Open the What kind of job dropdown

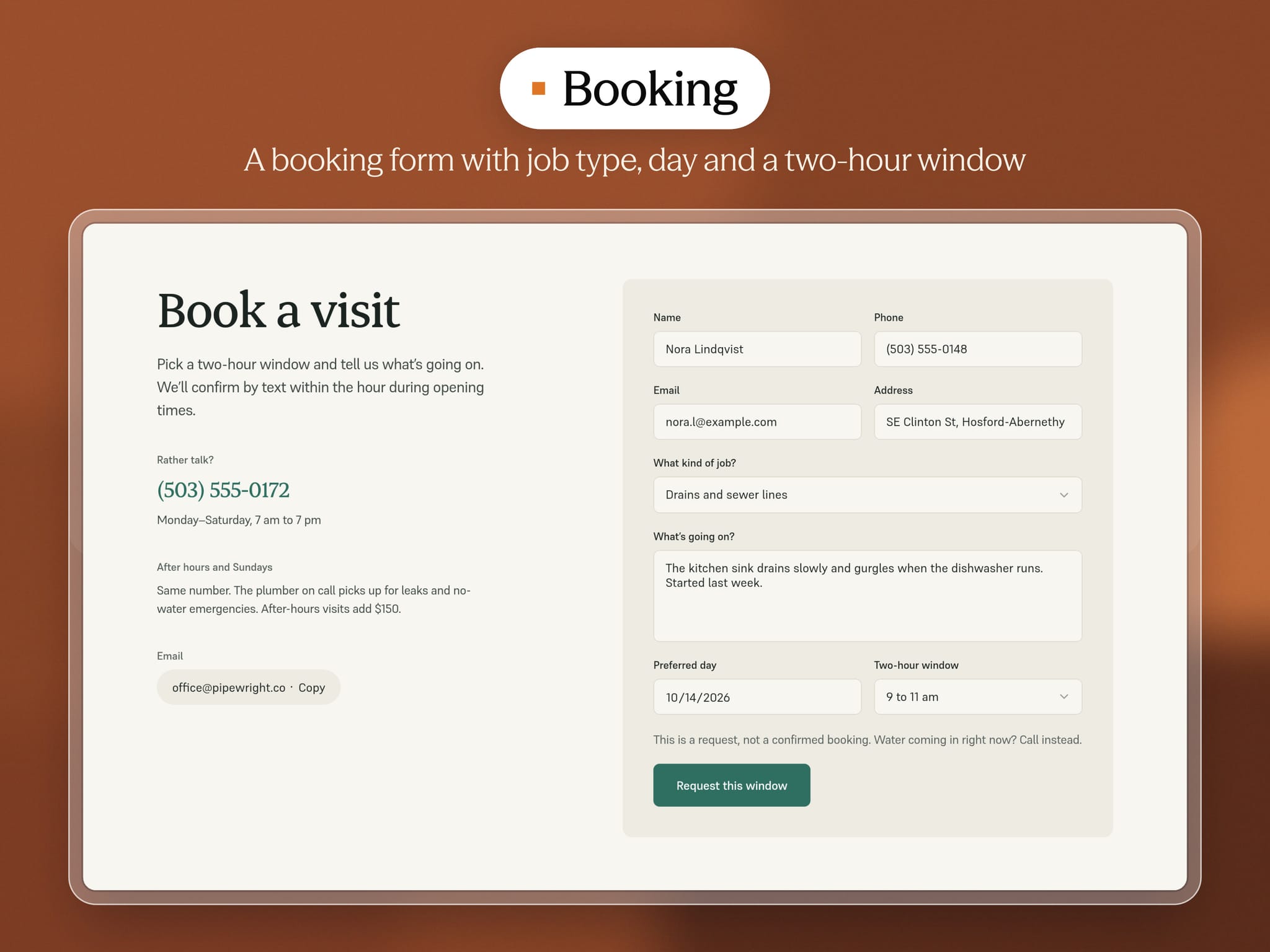(868, 495)
